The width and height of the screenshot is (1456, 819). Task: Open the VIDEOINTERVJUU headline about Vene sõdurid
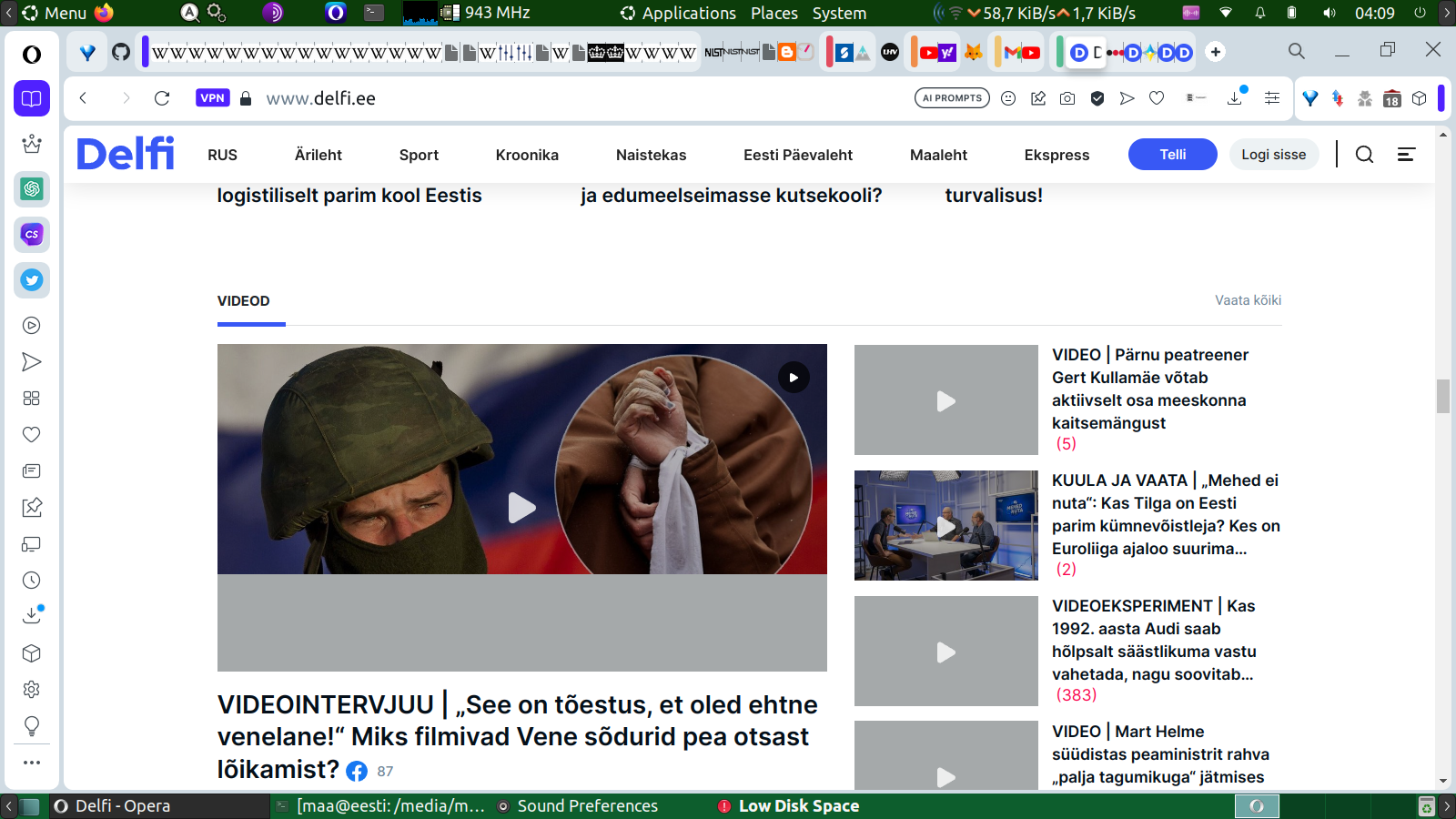tap(518, 737)
